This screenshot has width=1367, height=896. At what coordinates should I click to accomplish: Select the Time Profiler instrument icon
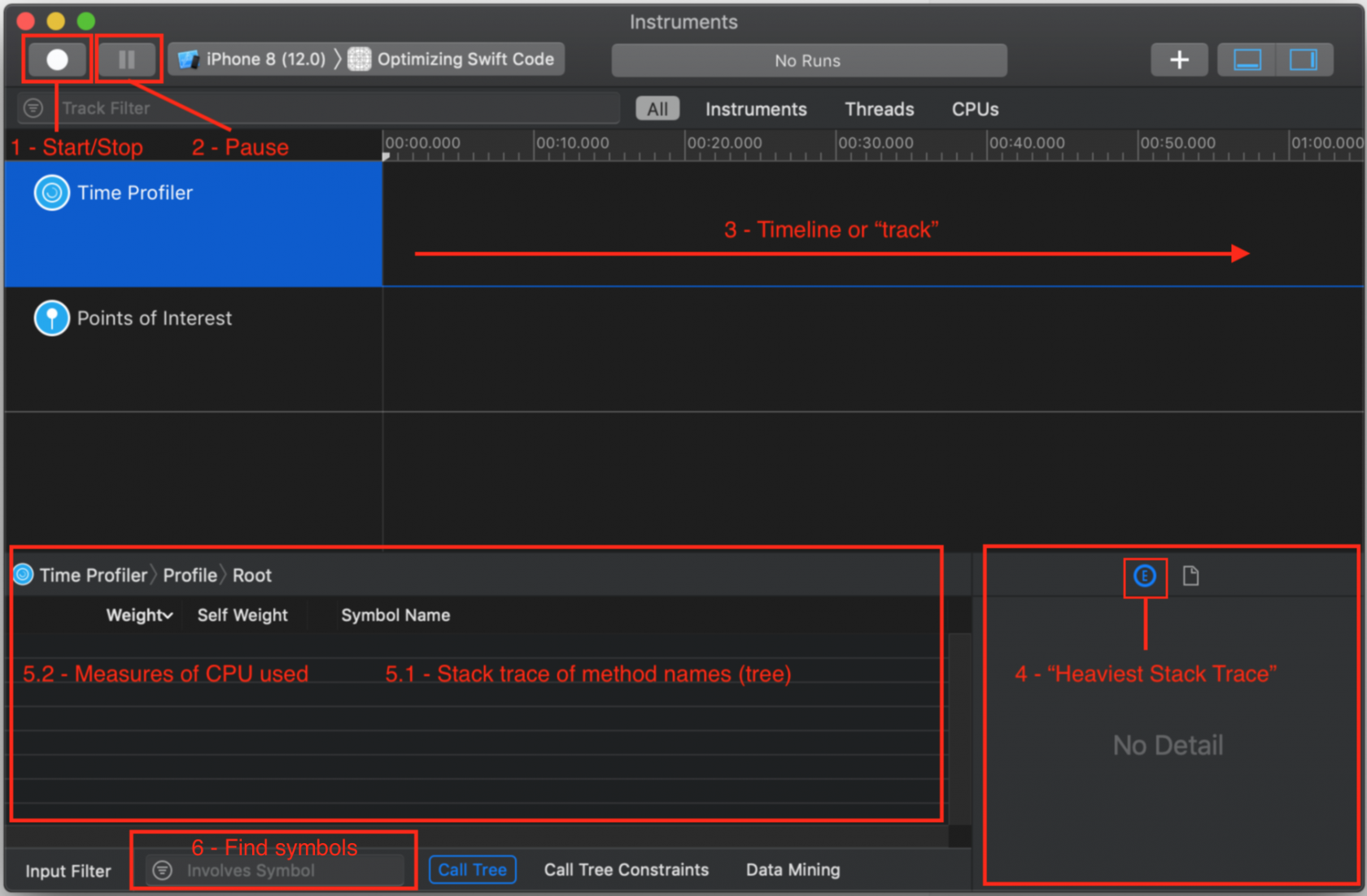click(51, 192)
